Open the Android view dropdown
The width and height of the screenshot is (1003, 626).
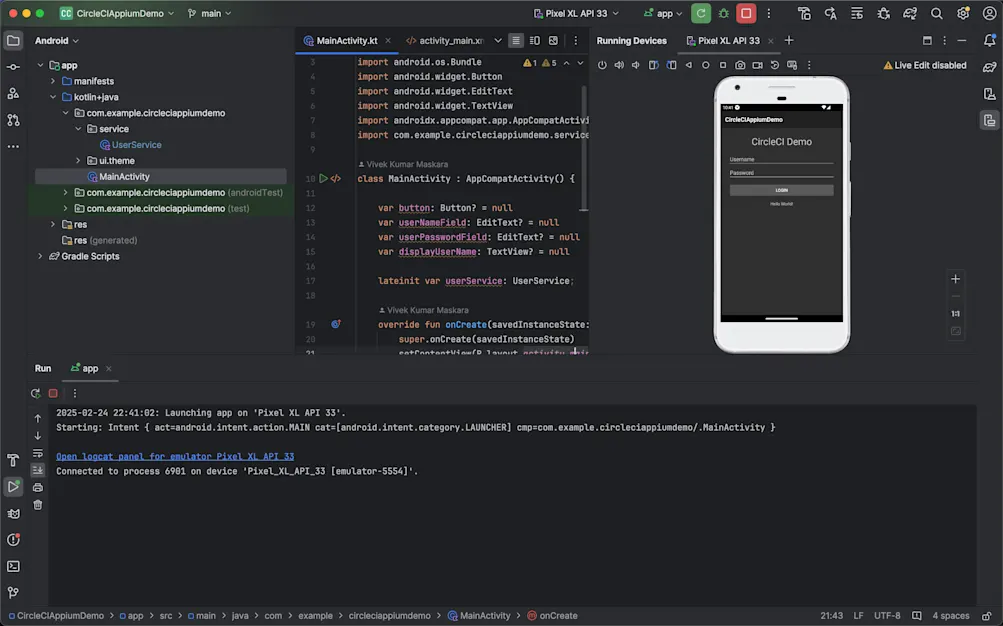click(53, 40)
